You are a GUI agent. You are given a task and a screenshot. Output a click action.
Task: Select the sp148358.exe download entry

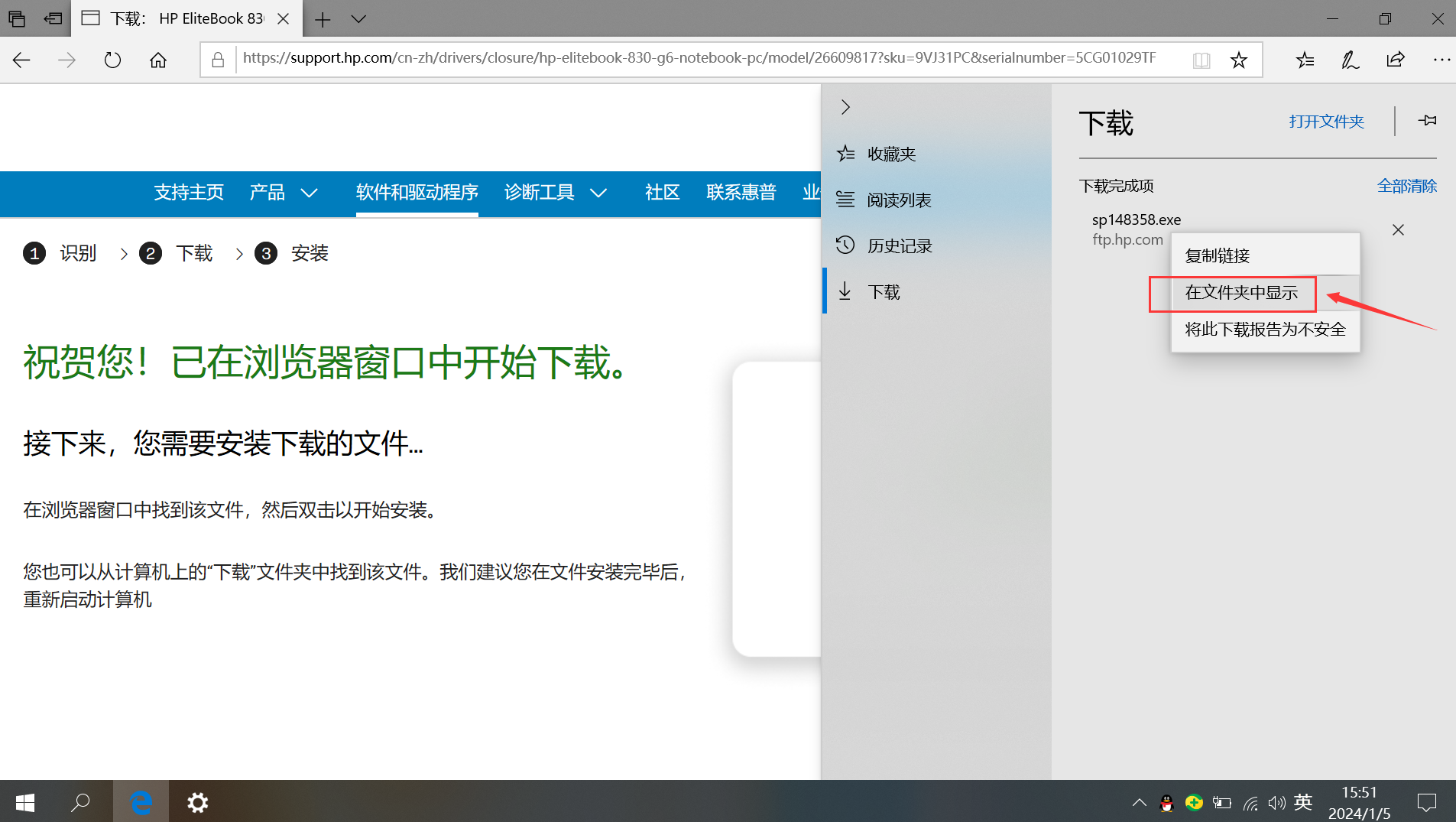click(1136, 229)
